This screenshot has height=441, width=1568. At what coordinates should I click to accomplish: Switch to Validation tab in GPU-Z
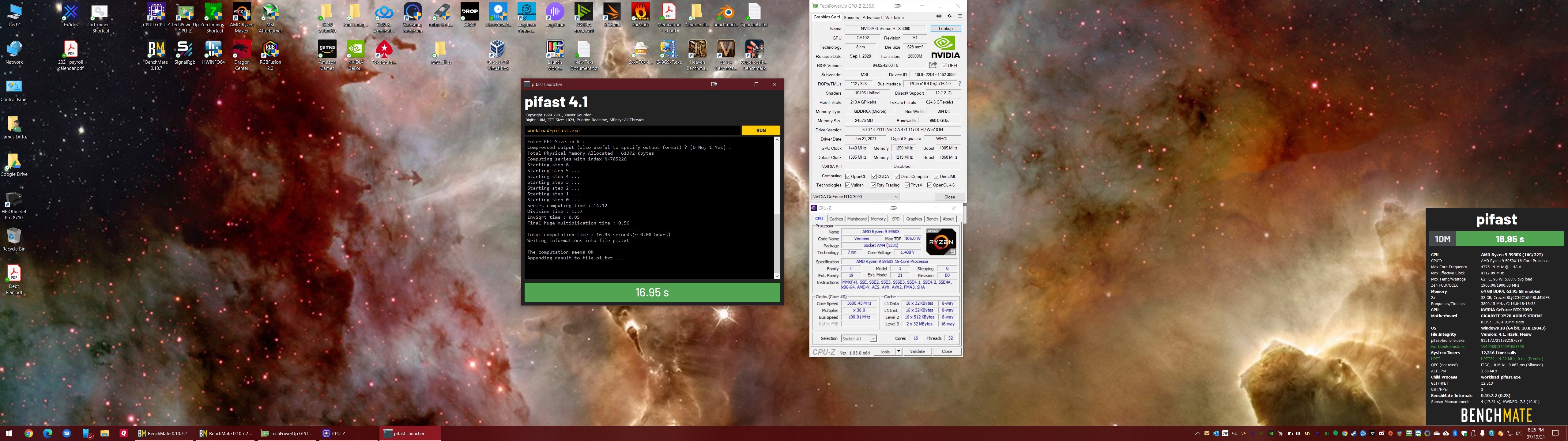click(894, 18)
